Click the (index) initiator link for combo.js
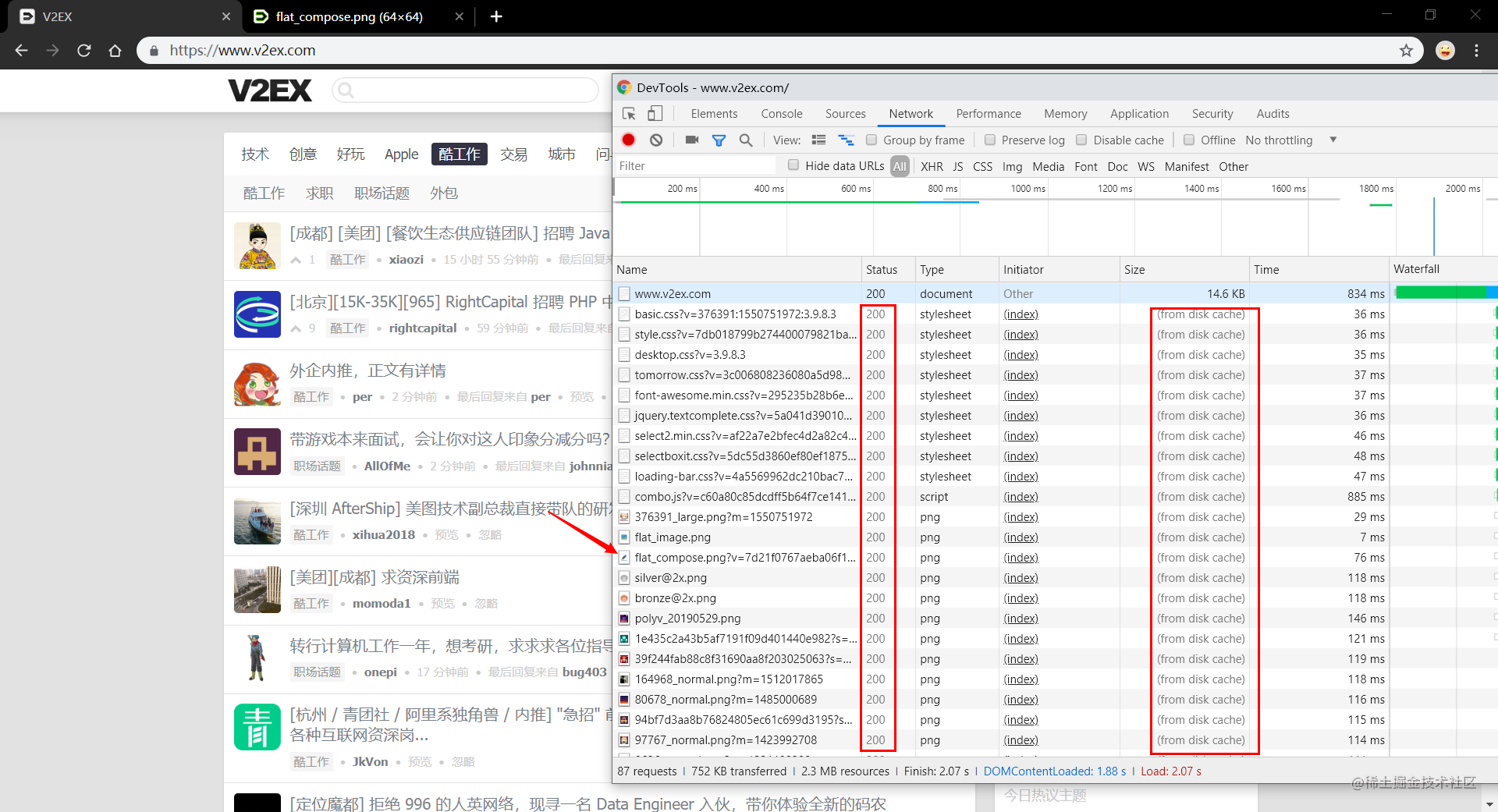Viewport: 1498px width, 812px height. [1021, 497]
